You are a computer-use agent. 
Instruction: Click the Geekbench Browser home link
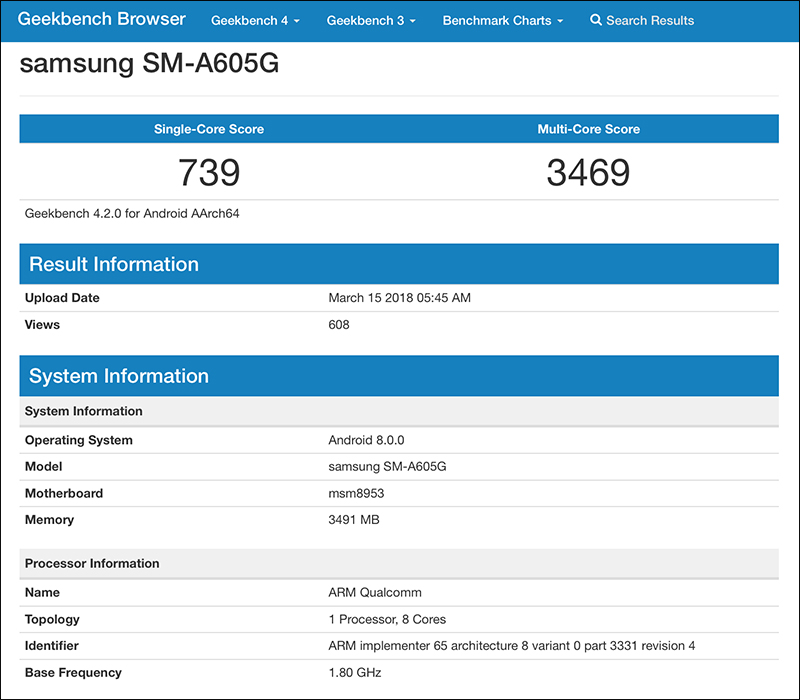[100, 19]
